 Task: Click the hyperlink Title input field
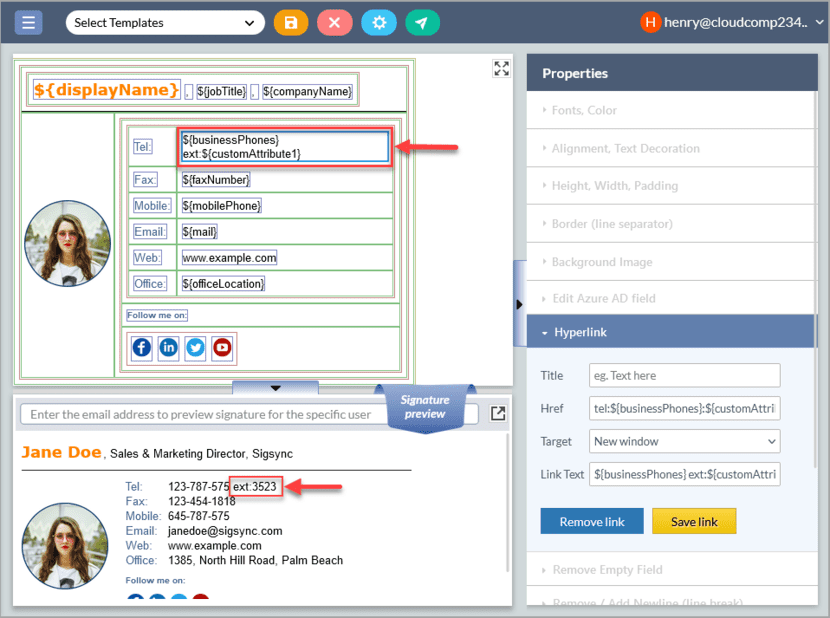coord(684,376)
